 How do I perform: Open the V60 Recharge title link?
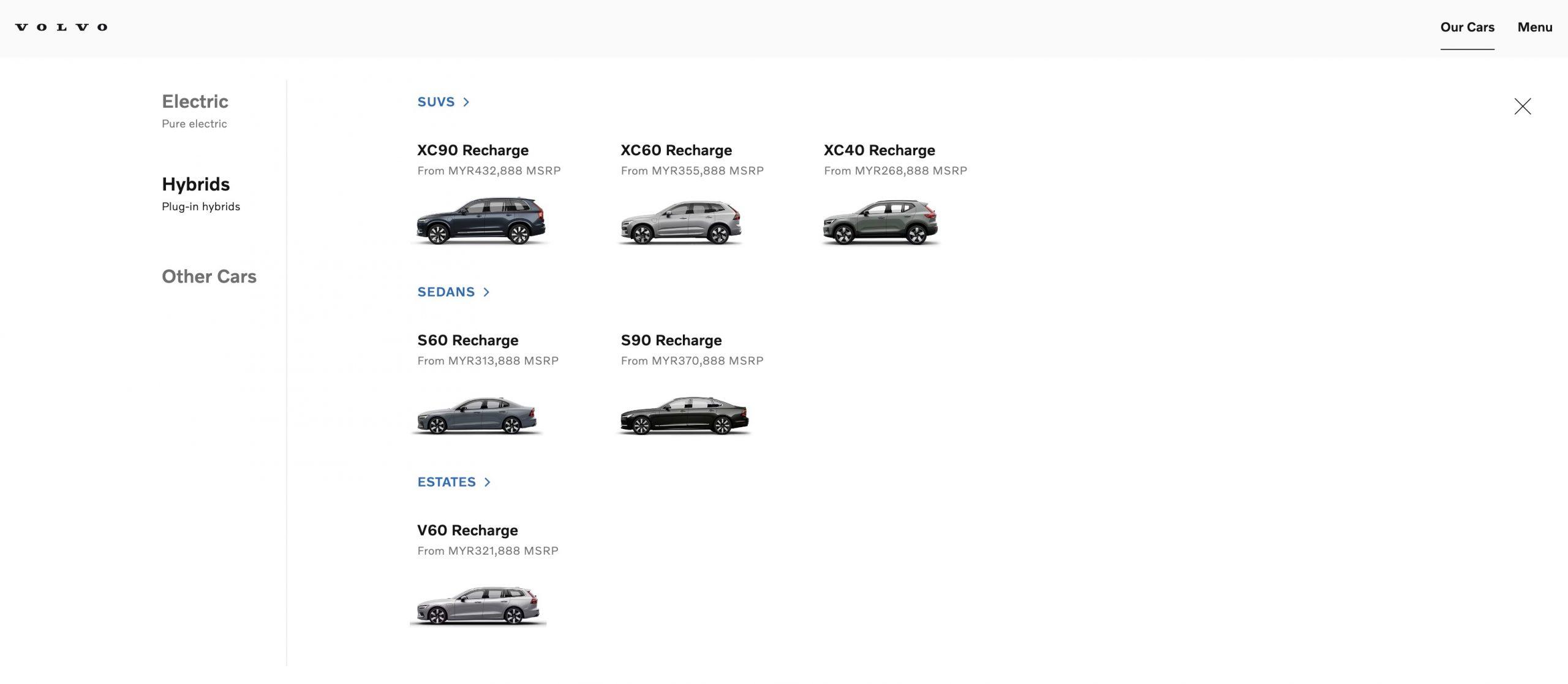coord(467,530)
